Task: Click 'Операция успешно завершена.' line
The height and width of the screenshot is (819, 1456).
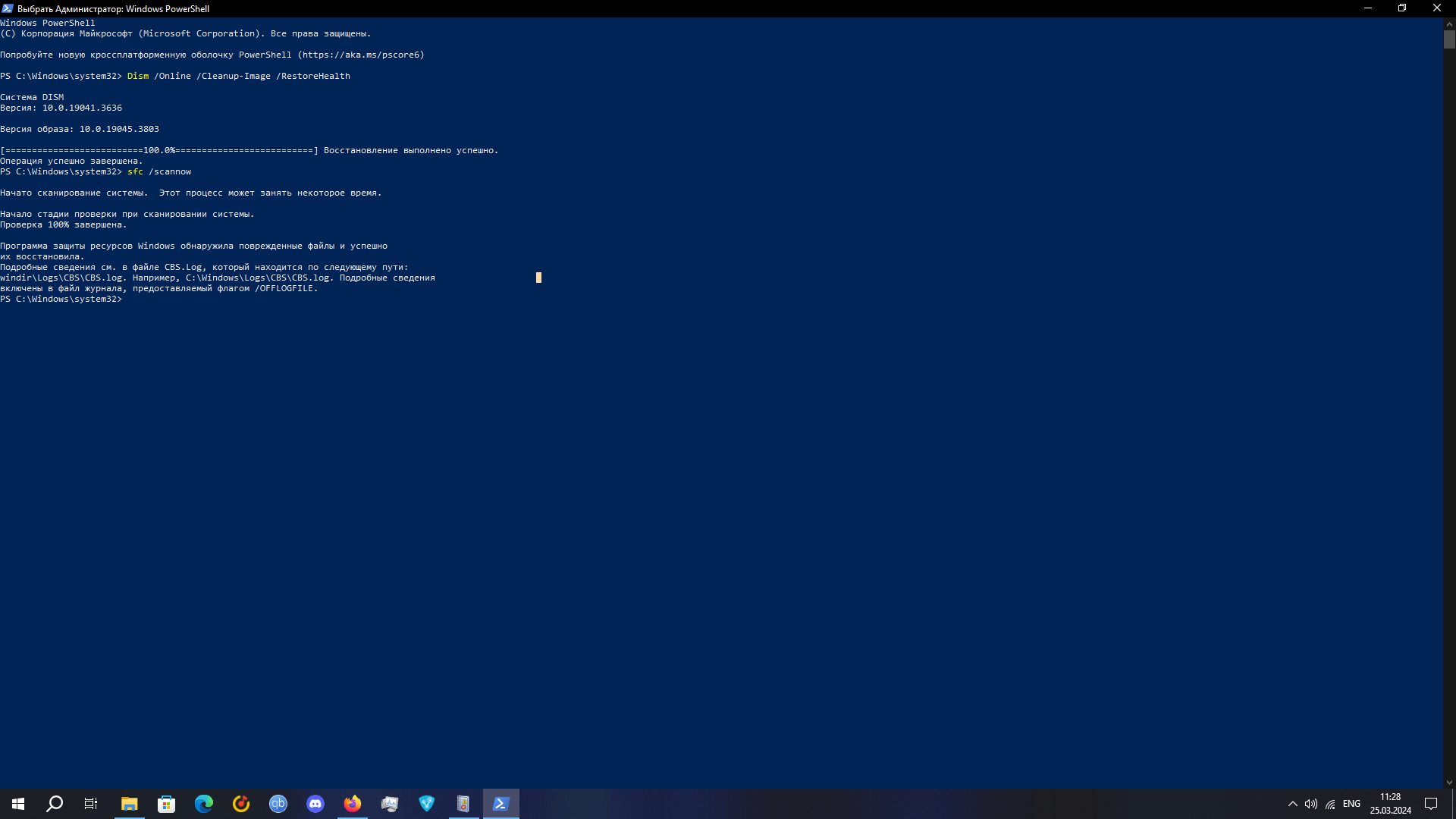Action: click(71, 162)
